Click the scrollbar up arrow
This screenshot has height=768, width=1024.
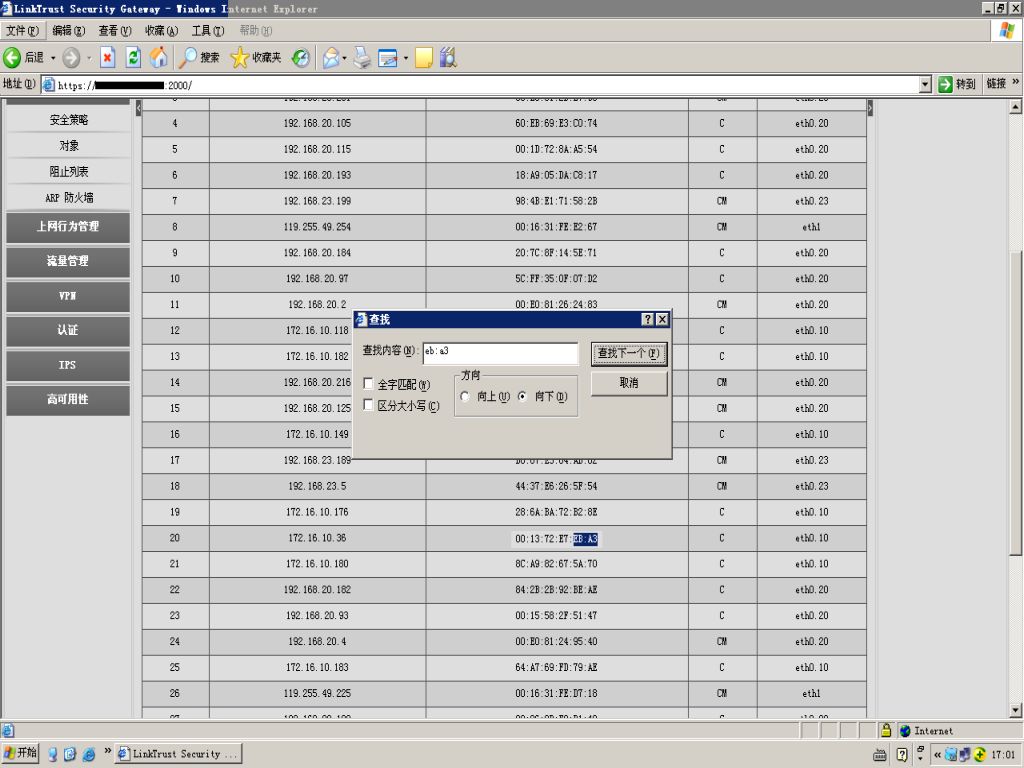pyautogui.click(x=1016, y=106)
